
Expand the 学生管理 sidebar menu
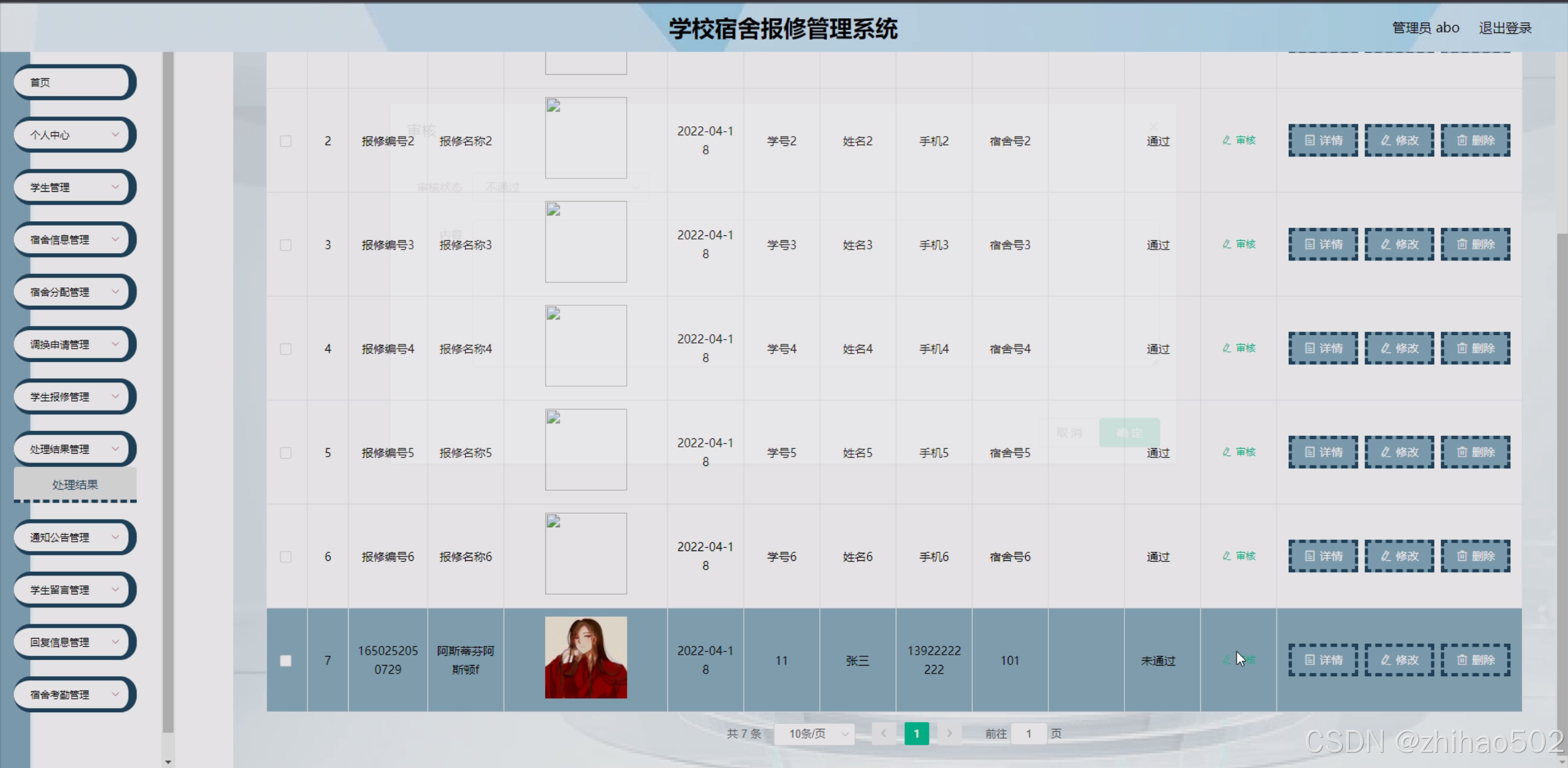pos(74,187)
